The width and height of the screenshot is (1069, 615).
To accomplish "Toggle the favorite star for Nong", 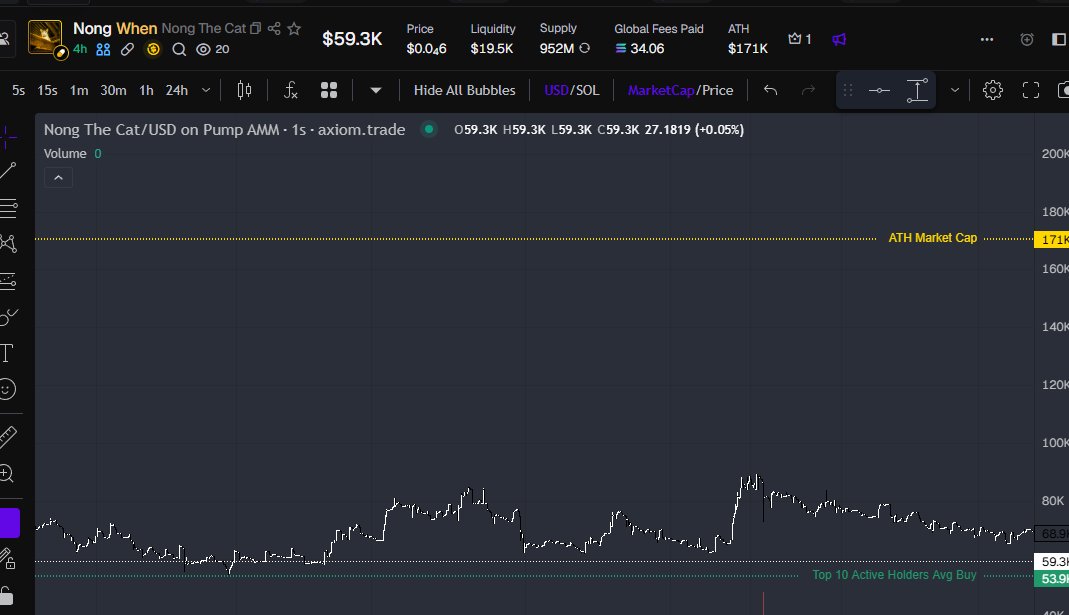I will point(294,29).
